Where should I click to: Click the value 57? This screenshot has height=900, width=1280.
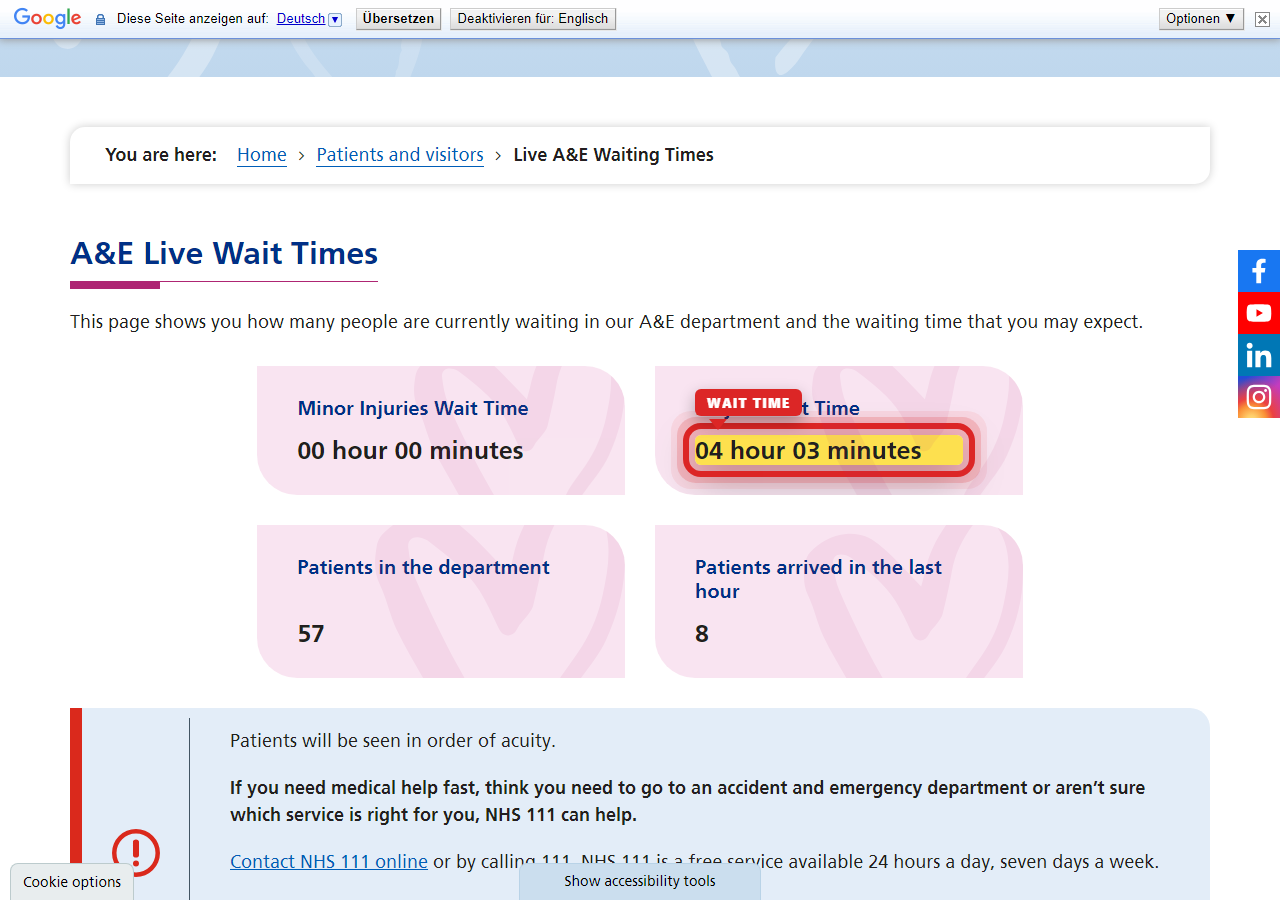(x=311, y=633)
